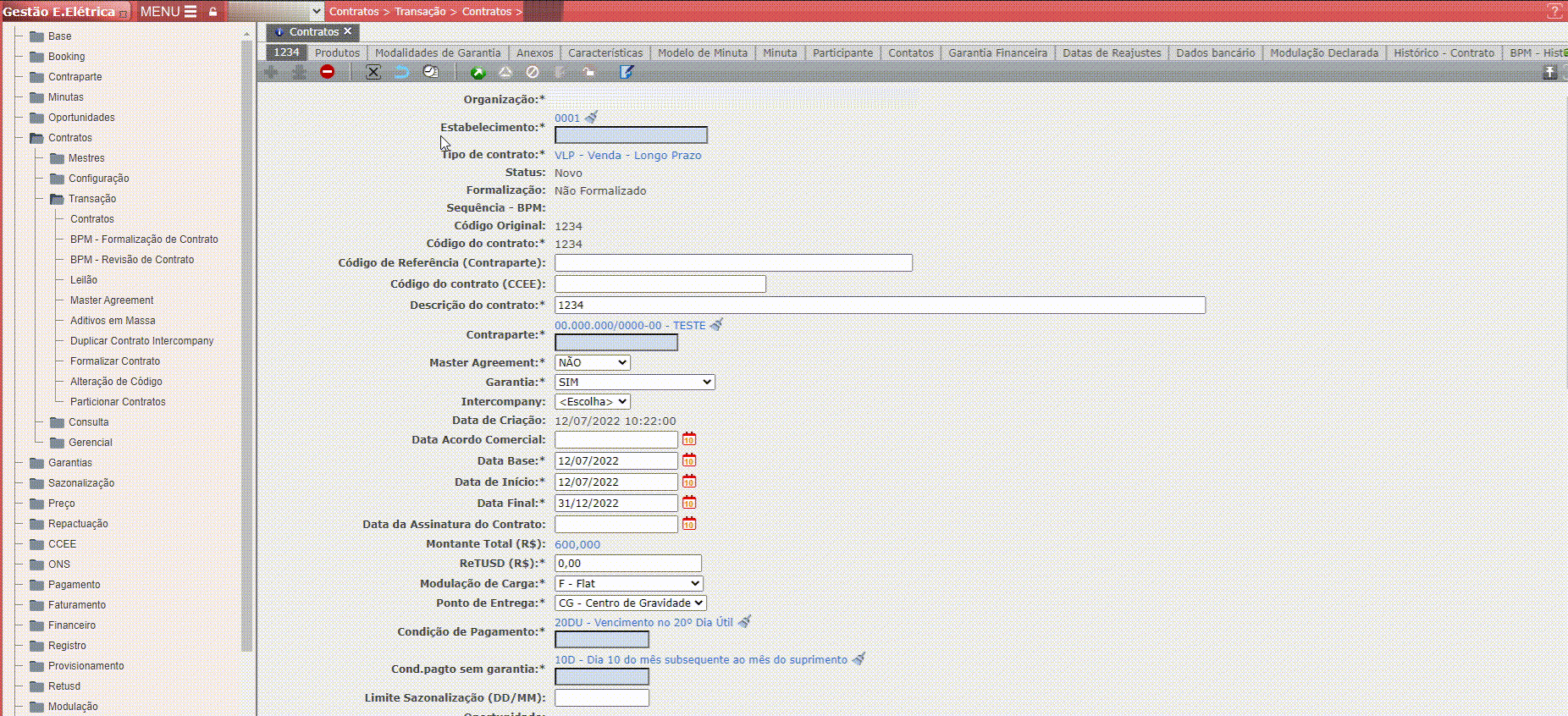Open calendar for Data Final field

point(689,503)
